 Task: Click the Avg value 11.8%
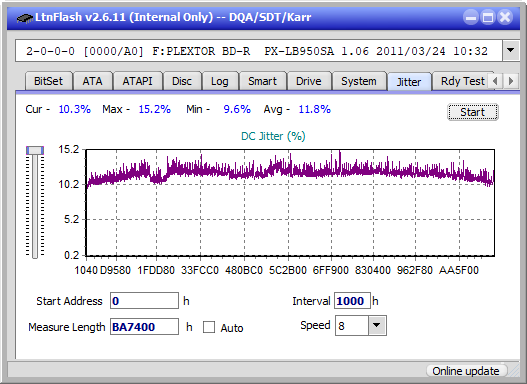(x=315, y=109)
